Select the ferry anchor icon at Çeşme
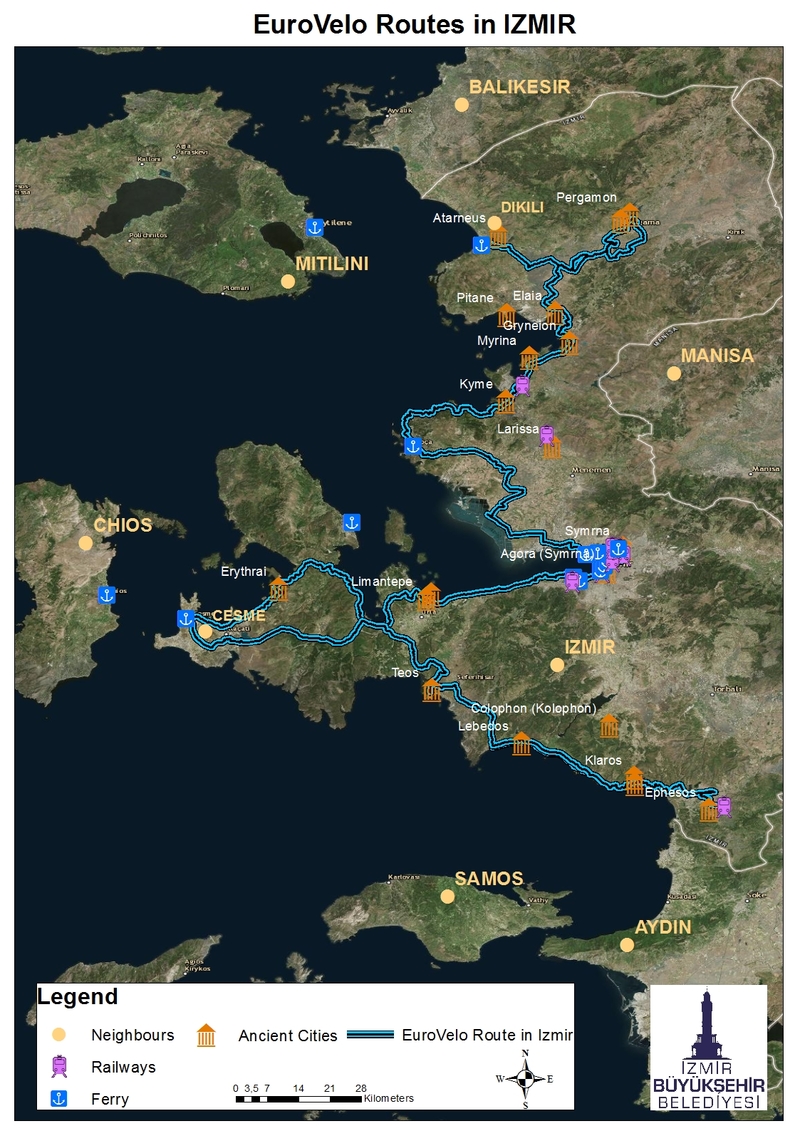 (185, 618)
